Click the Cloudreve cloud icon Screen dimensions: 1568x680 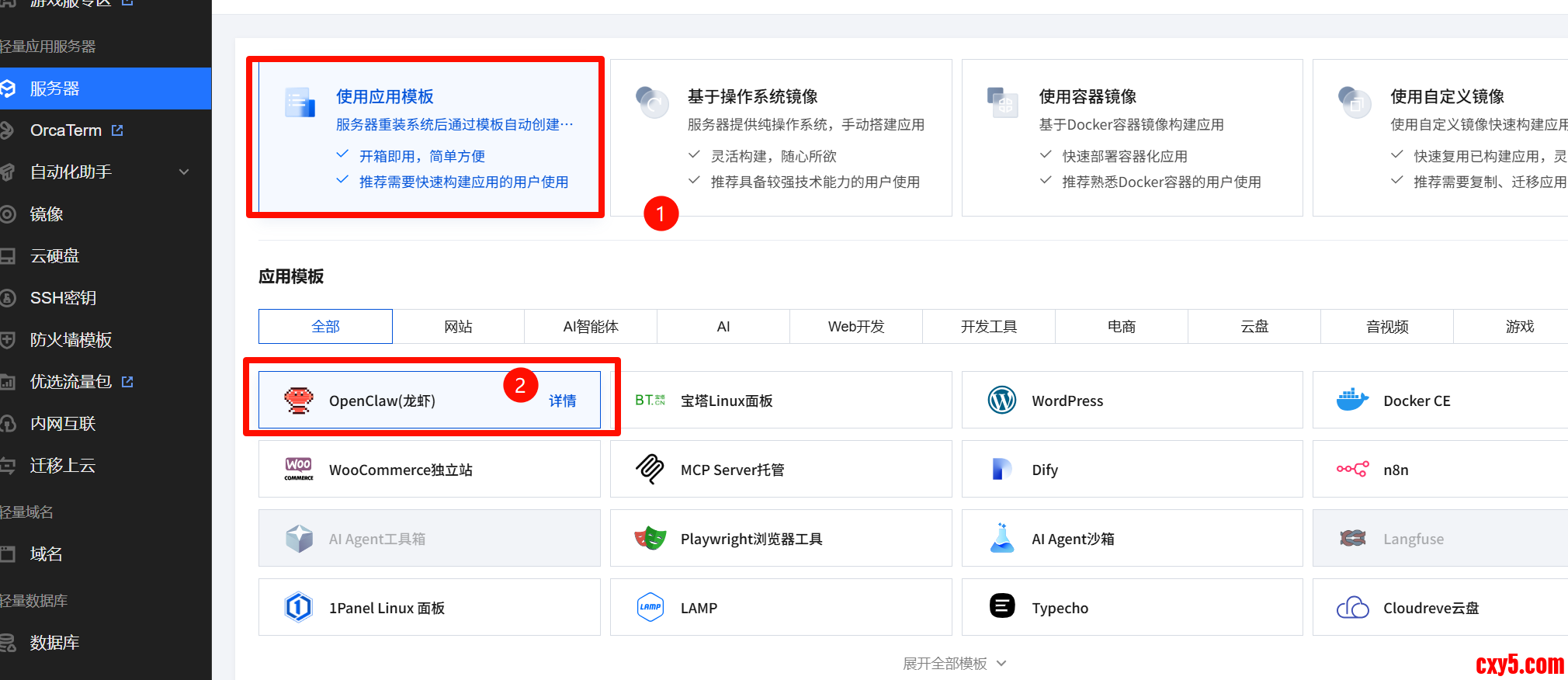tap(1352, 608)
